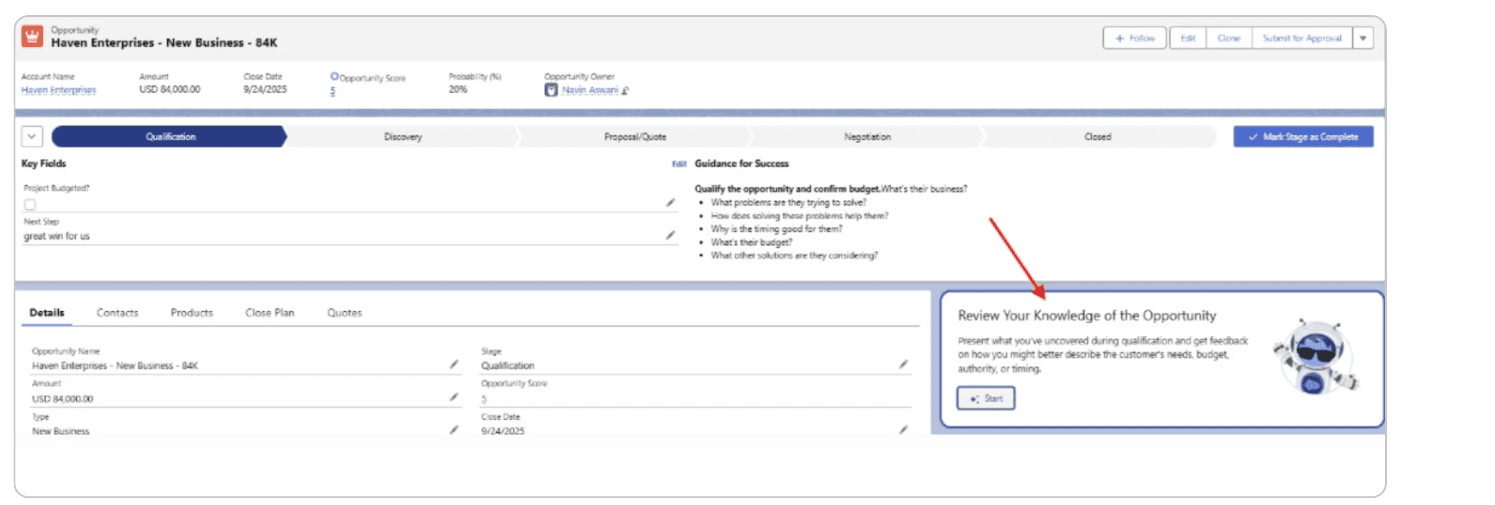Click the bullet 'What's their budget?'

pos(751,242)
